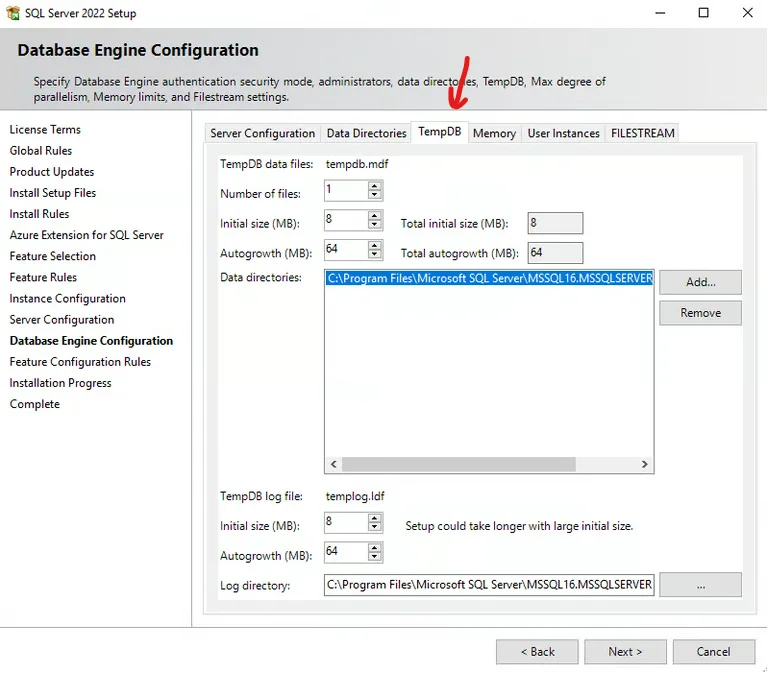The width and height of the screenshot is (773, 682).
Task: Open the FILESTREAM tab
Action: click(642, 133)
